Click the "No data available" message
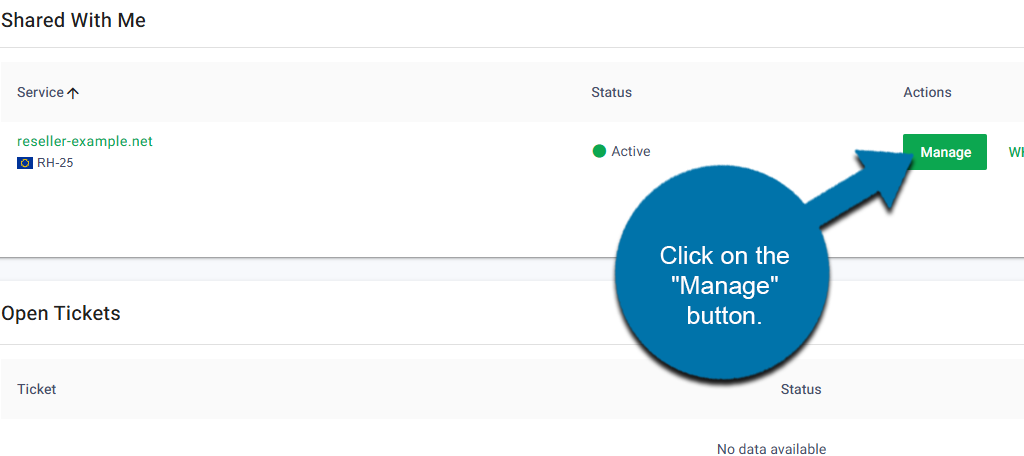The height and width of the screenshot is (456, 1024). (x=771, y=449)
